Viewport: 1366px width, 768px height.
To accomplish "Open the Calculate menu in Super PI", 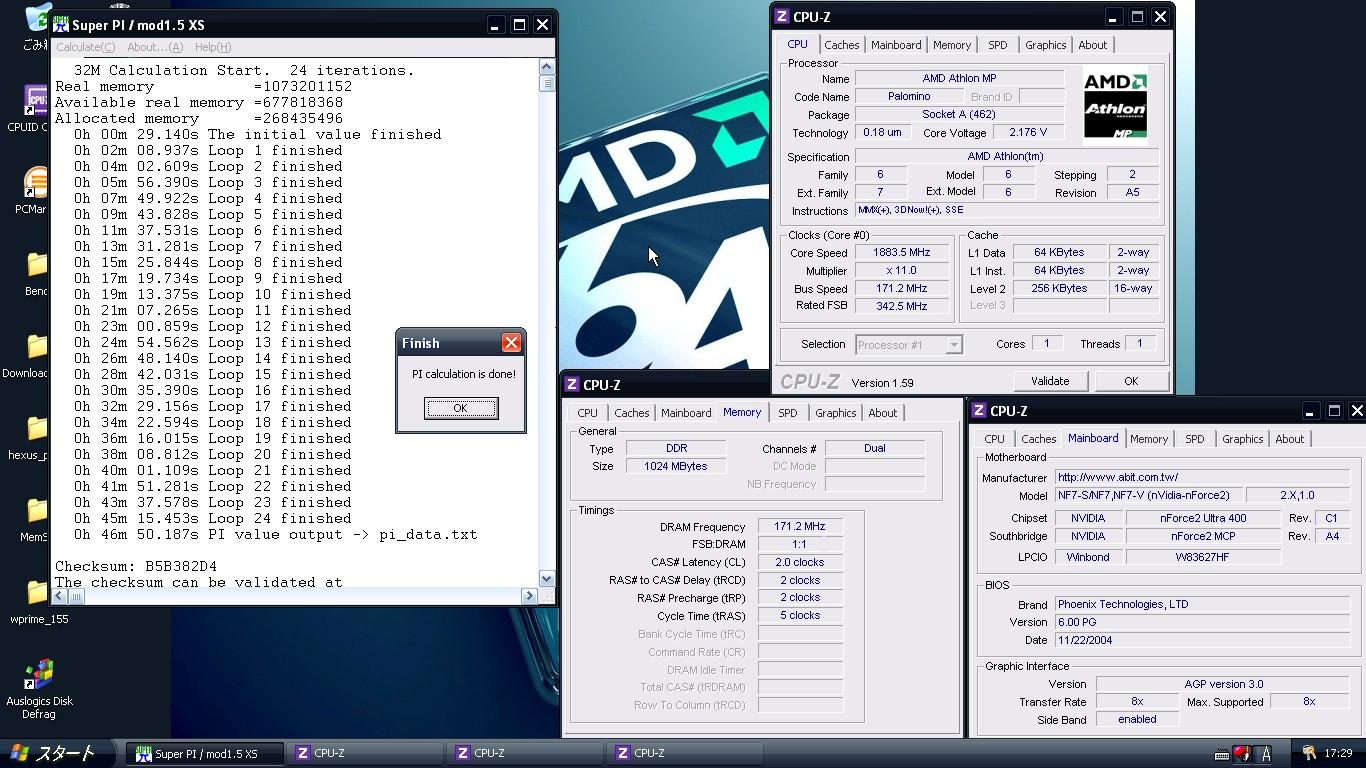I will point(85,47).
